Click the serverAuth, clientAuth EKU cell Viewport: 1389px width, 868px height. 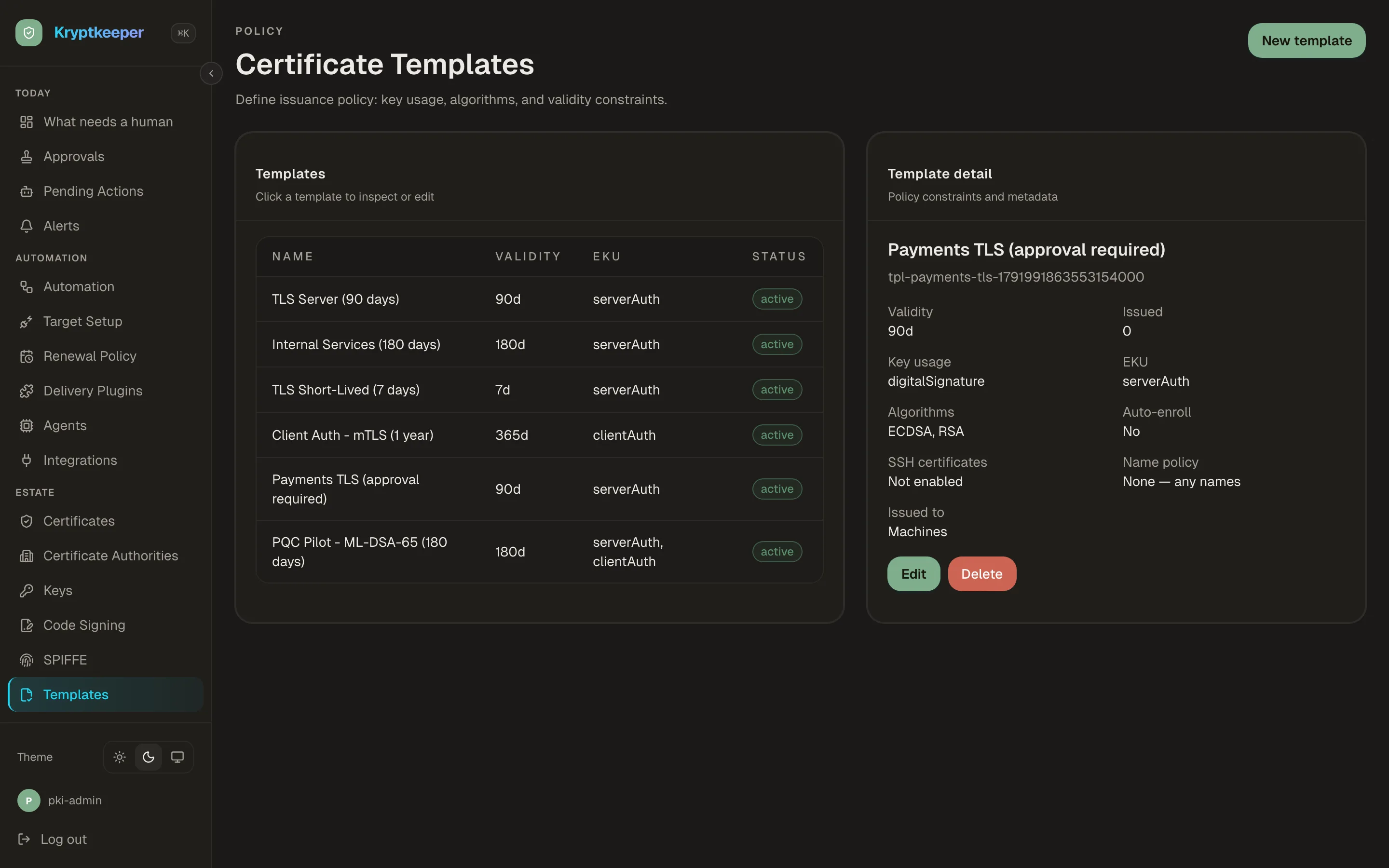click(628, 552)
